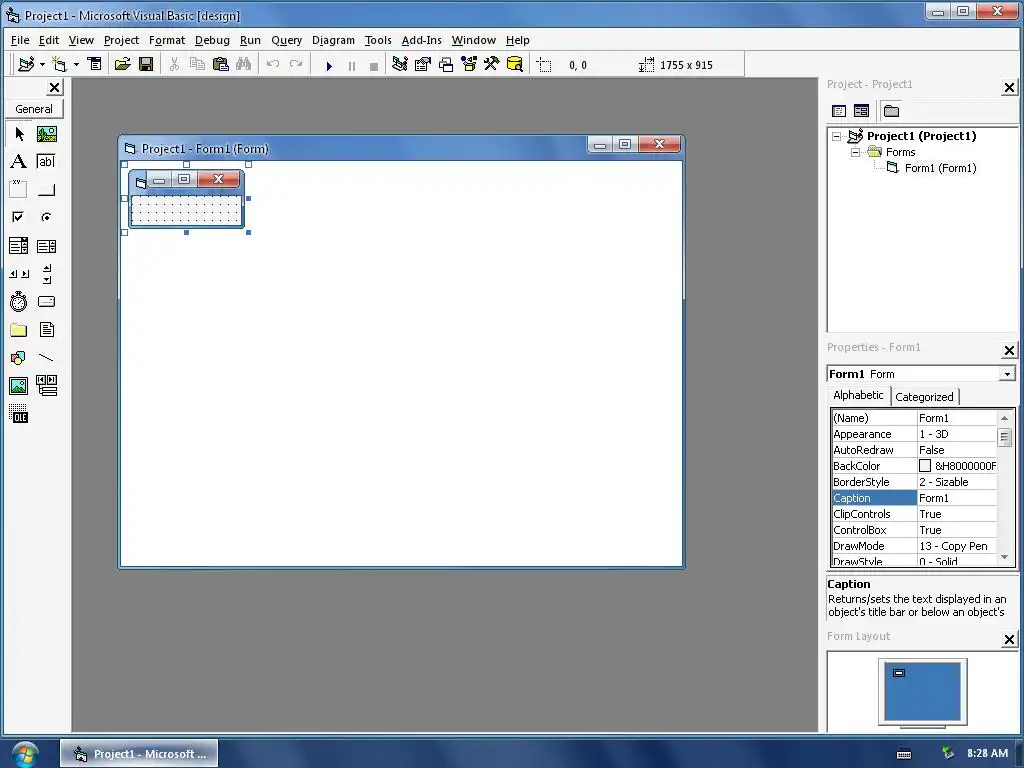Select the DriveListBox control tool
The width and height of the screenshot is (1024, 768).
click(x=46, y=302)
